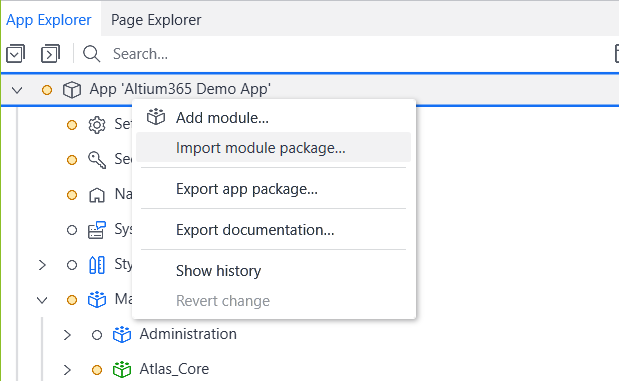Select the App 'Altium365 Demo App' row
The width and height of the screenshot is (619, 381).
click(310, 90)
